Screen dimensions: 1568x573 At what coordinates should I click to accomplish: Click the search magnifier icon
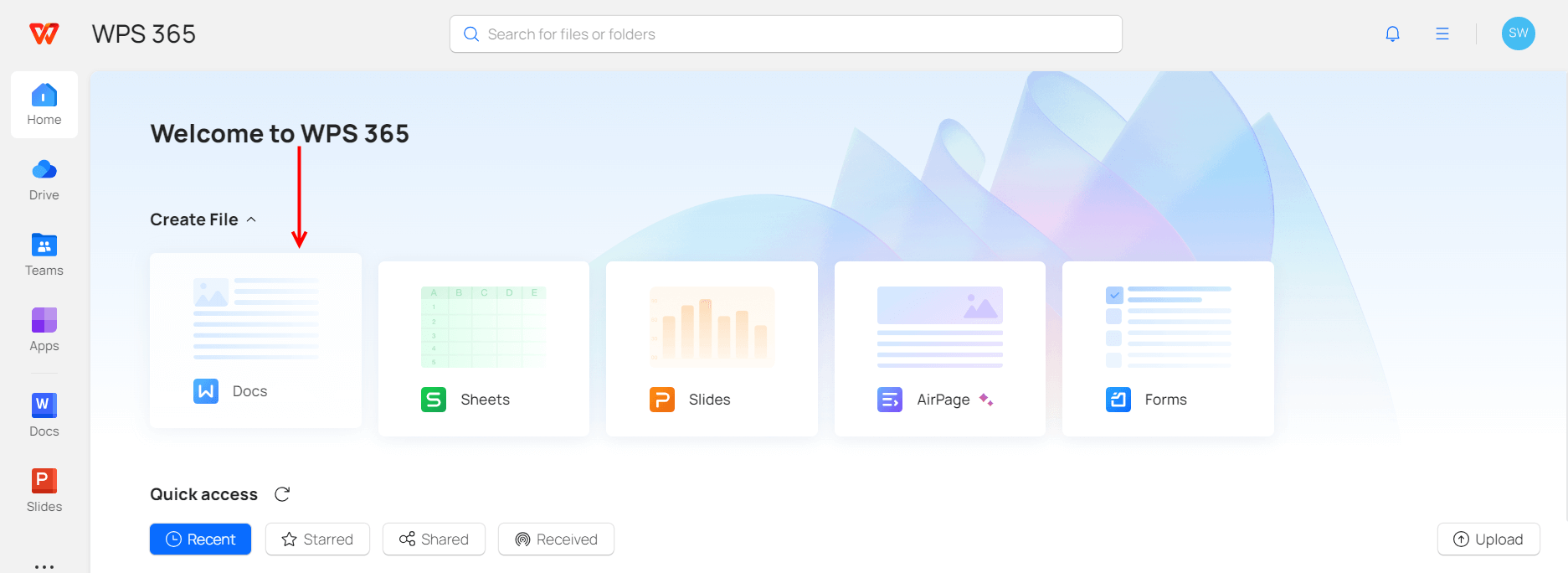[471, 34]
